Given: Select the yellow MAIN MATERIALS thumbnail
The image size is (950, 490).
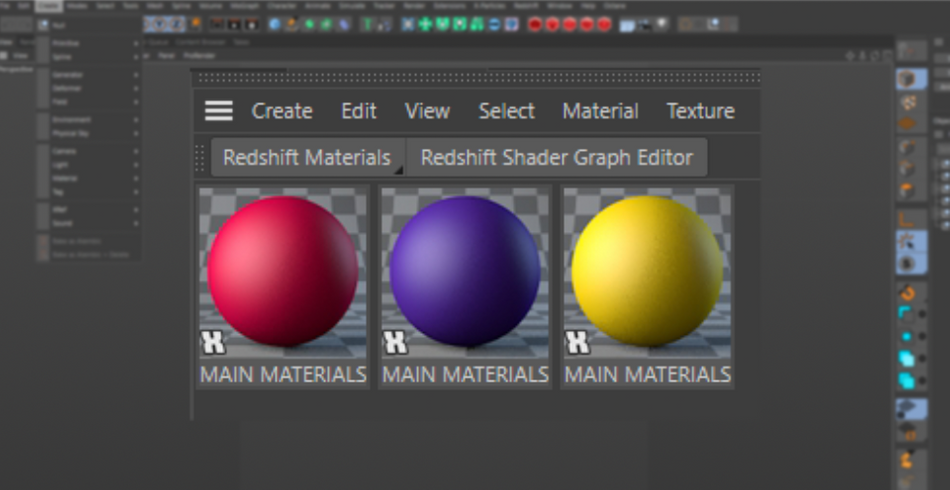Looking at the screenshot, I should click(647, 286).
